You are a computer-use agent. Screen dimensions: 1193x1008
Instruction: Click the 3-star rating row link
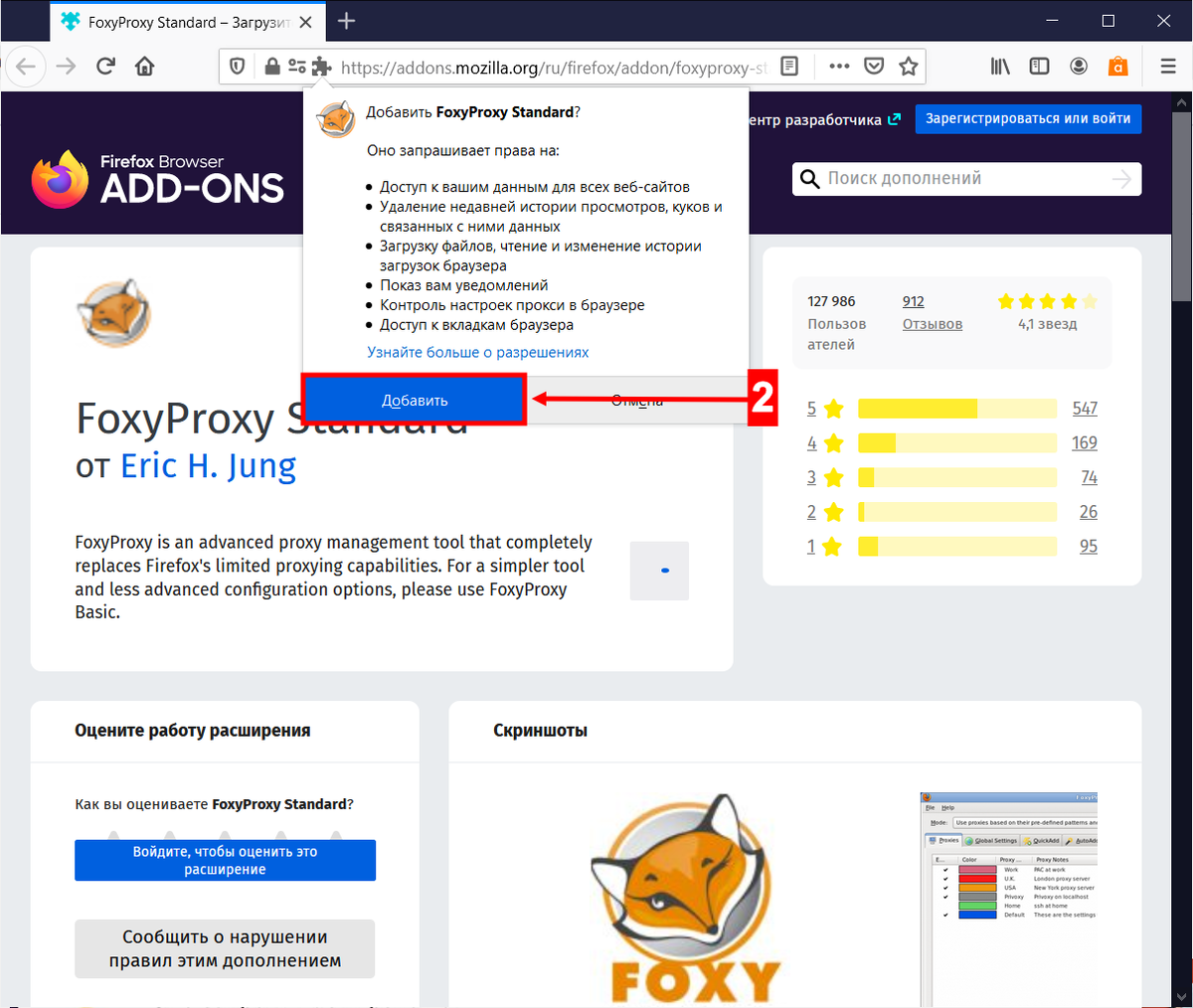pyautogui.click(x=825, y=477)
